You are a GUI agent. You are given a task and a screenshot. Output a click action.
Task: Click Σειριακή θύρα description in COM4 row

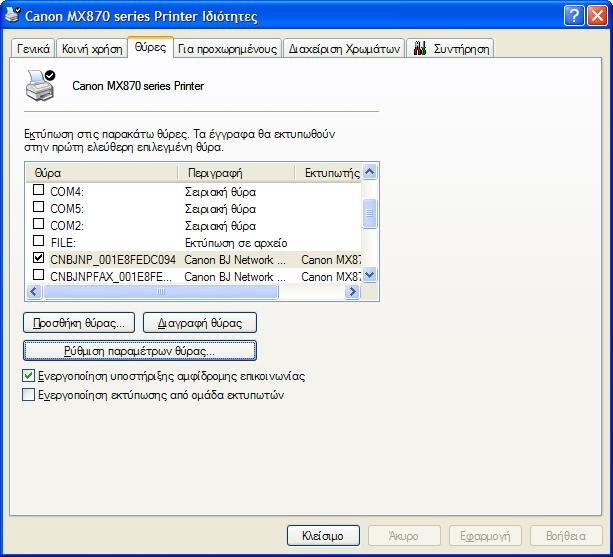click(x=220, y=192)
